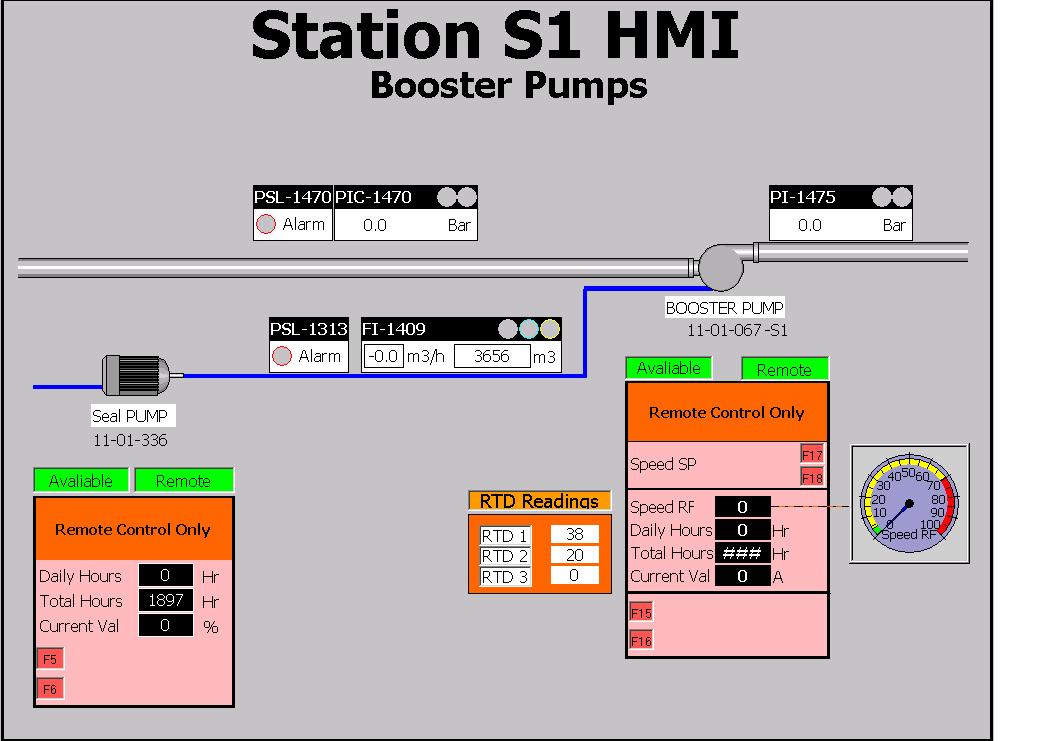Click the FI-1409 flow rate value -0.0
The image size is (1042, 741).
383,356
